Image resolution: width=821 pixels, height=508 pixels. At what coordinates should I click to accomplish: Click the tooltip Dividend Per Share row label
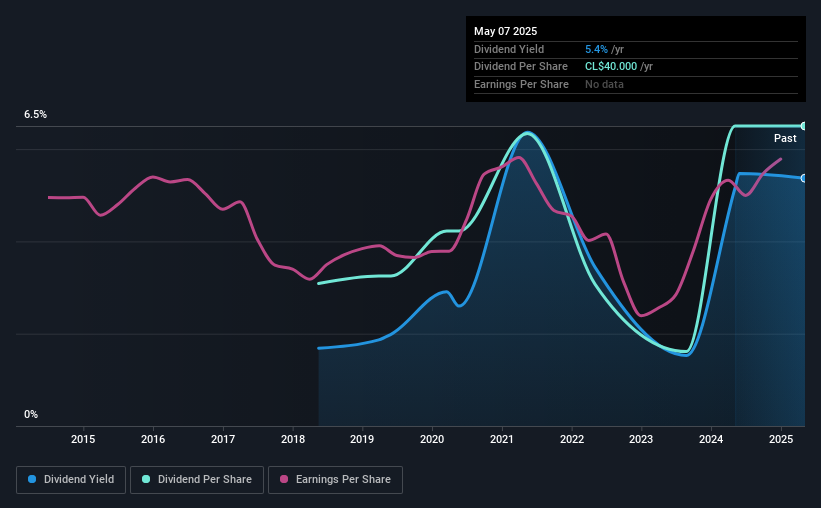[520, 67]
